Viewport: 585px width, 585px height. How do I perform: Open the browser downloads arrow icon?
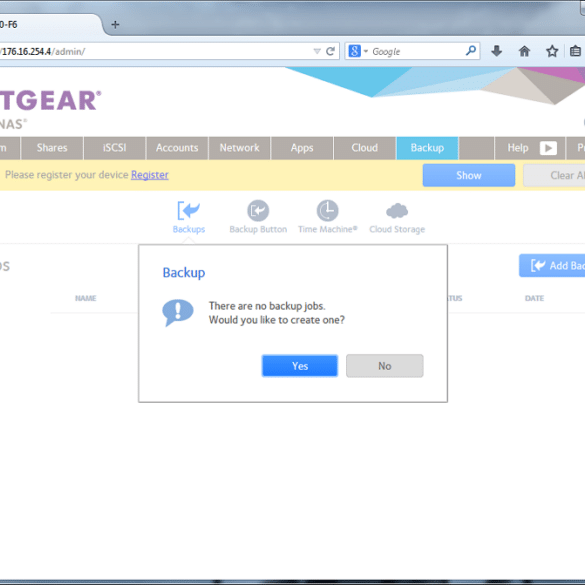(x=496, y=51)
